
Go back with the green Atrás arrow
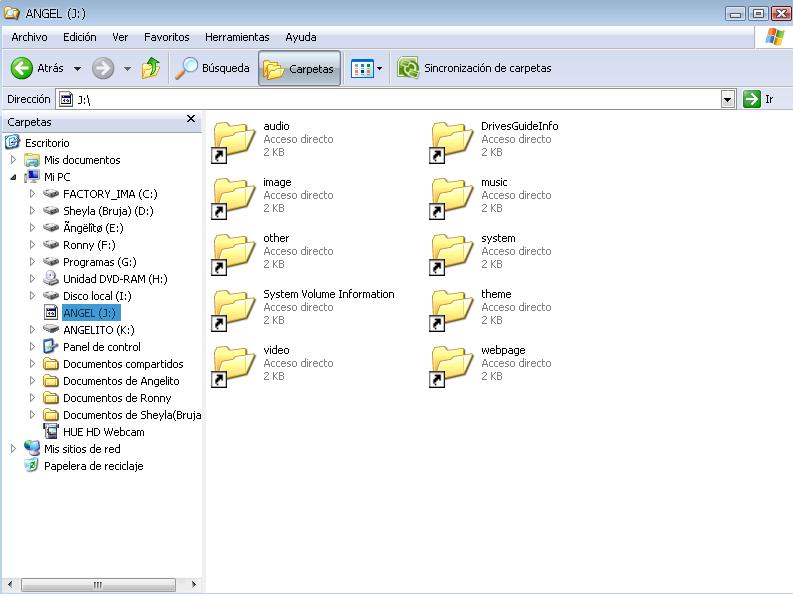[37, 68]
